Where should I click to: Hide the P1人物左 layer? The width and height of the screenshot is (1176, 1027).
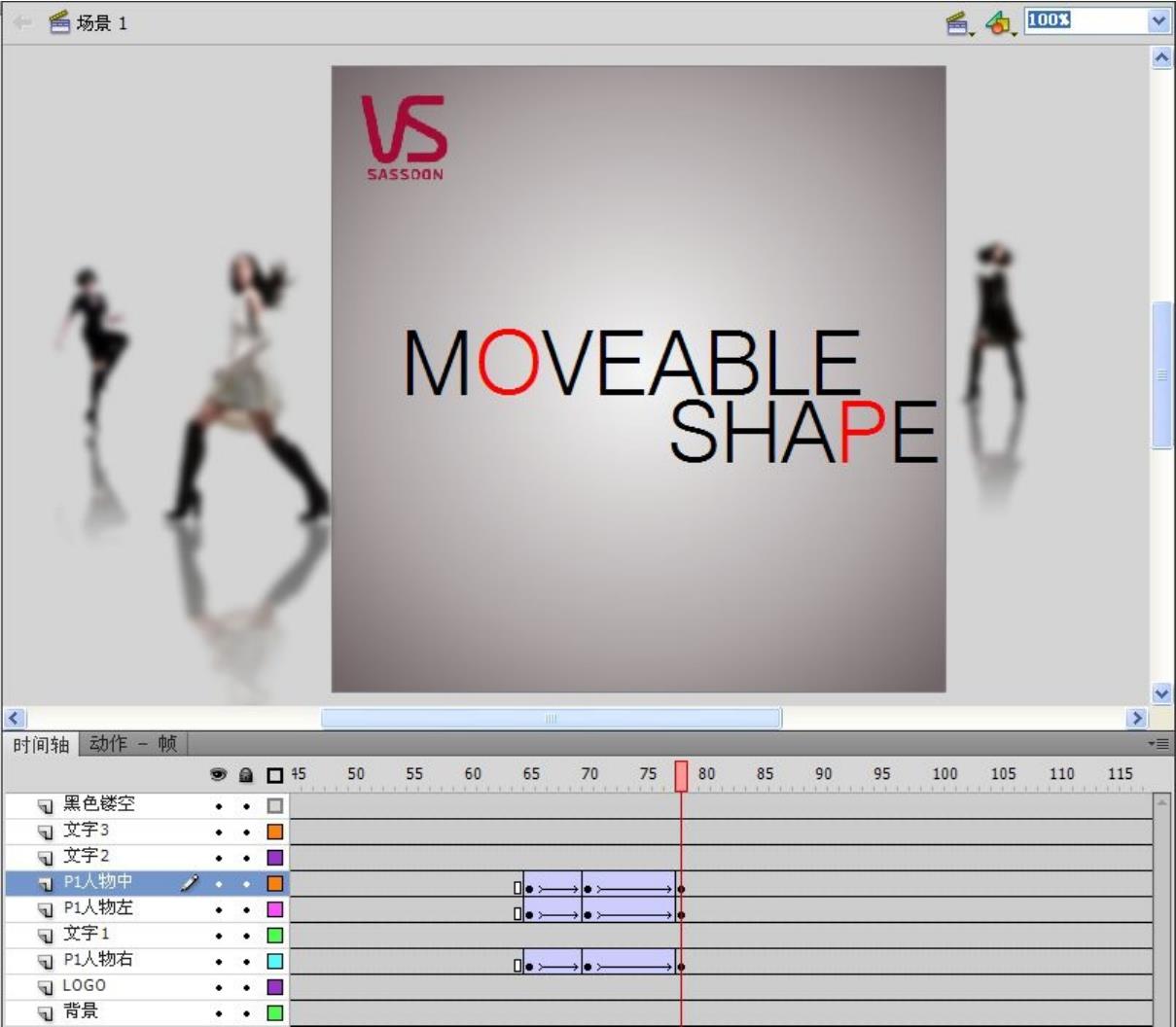coord(219,909)
